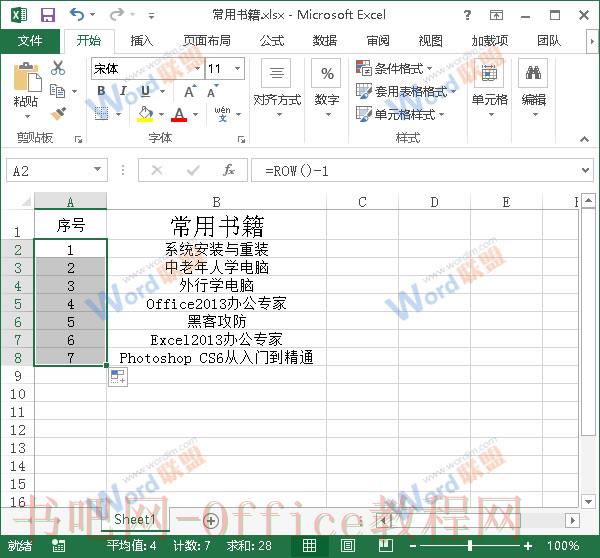Decrease font size with smaller A
Viewport: 600px width, 558px height.
pyautogui.click(x=212, y=92)
